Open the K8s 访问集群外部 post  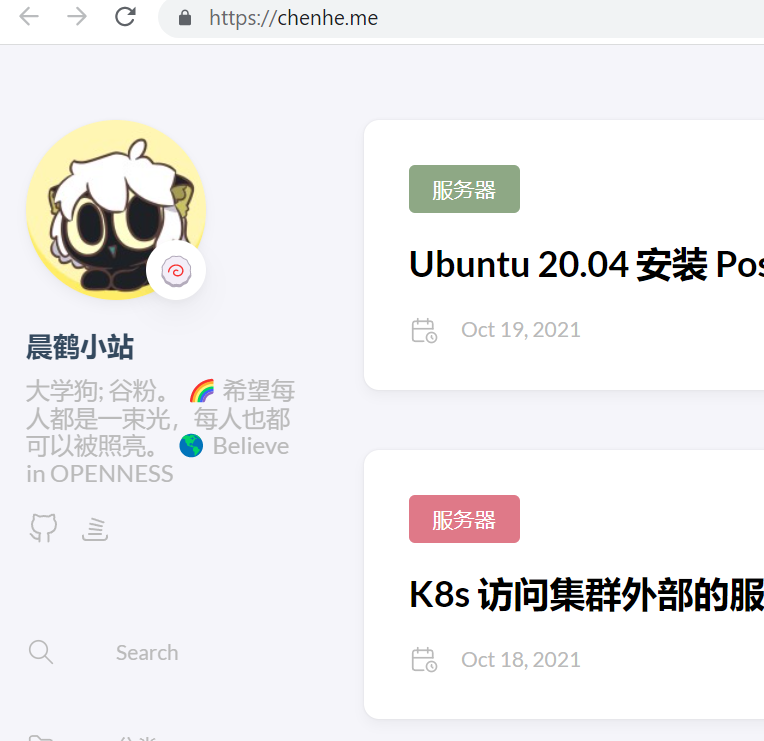coord(587,594)
